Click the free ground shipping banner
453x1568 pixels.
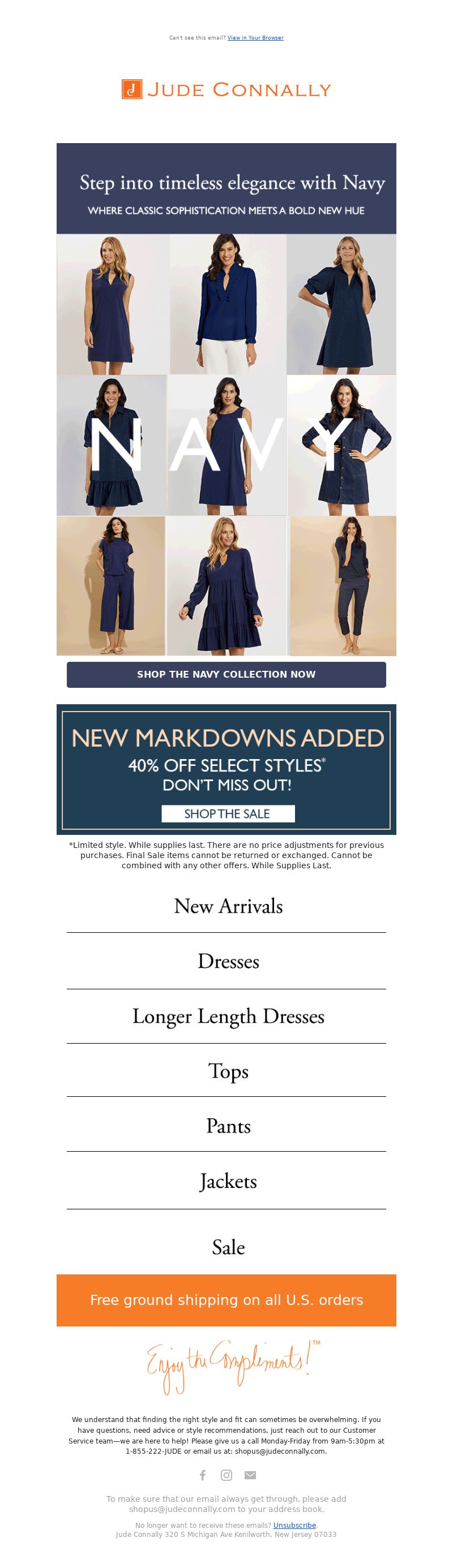click(x=226, y=1300)
